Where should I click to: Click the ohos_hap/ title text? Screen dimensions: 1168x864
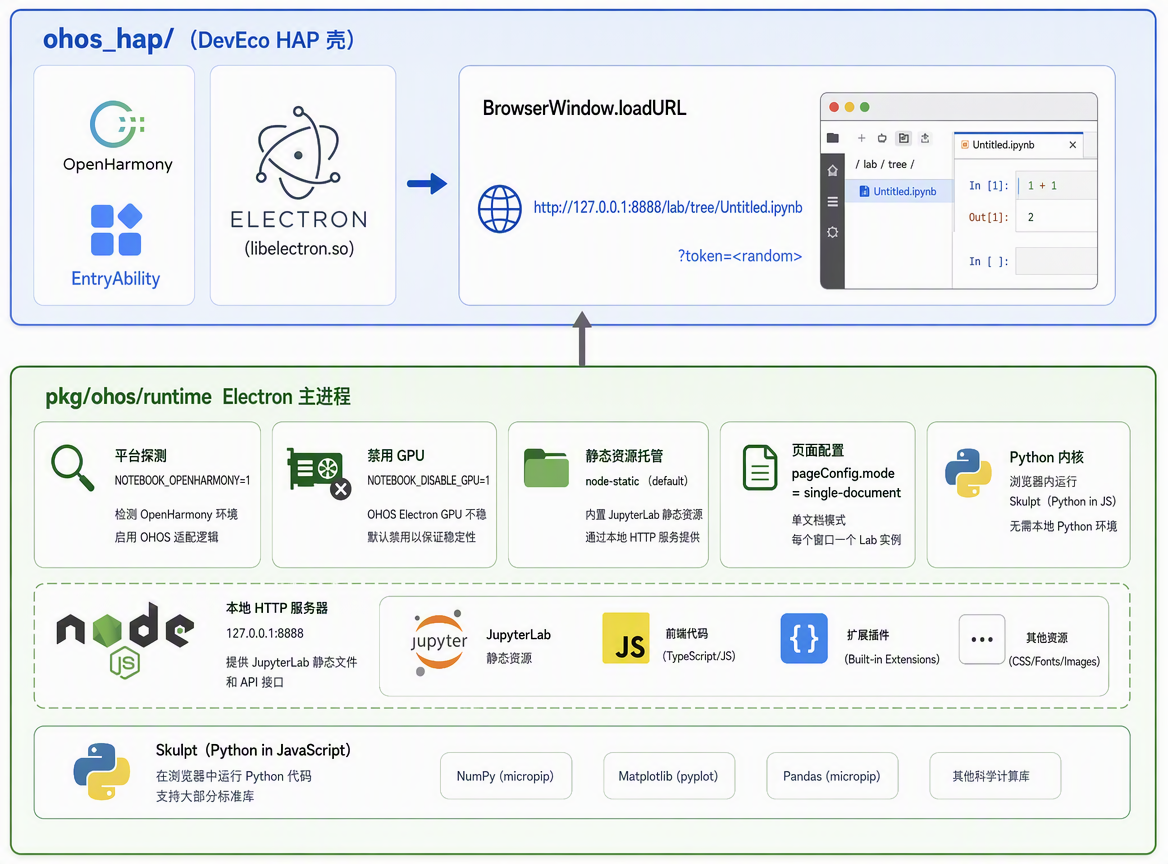108,39
